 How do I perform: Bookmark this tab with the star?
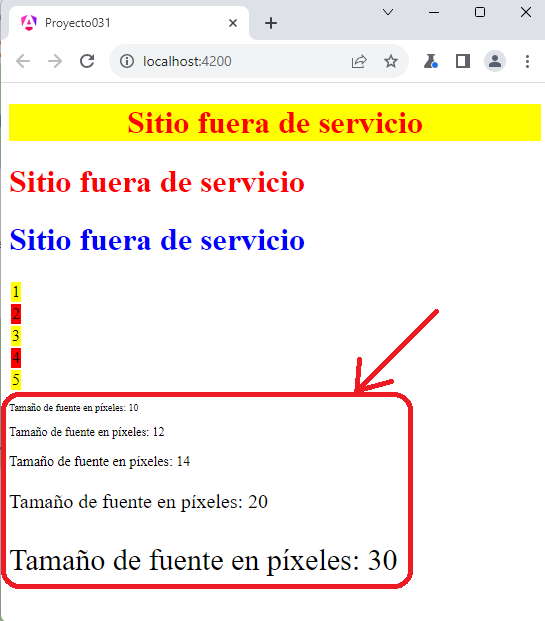pyautogui.click(x=391, y=61)
